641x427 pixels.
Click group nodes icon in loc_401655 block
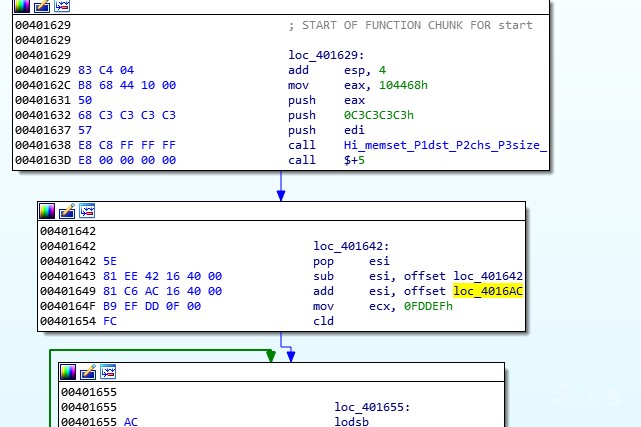point(108,372)
